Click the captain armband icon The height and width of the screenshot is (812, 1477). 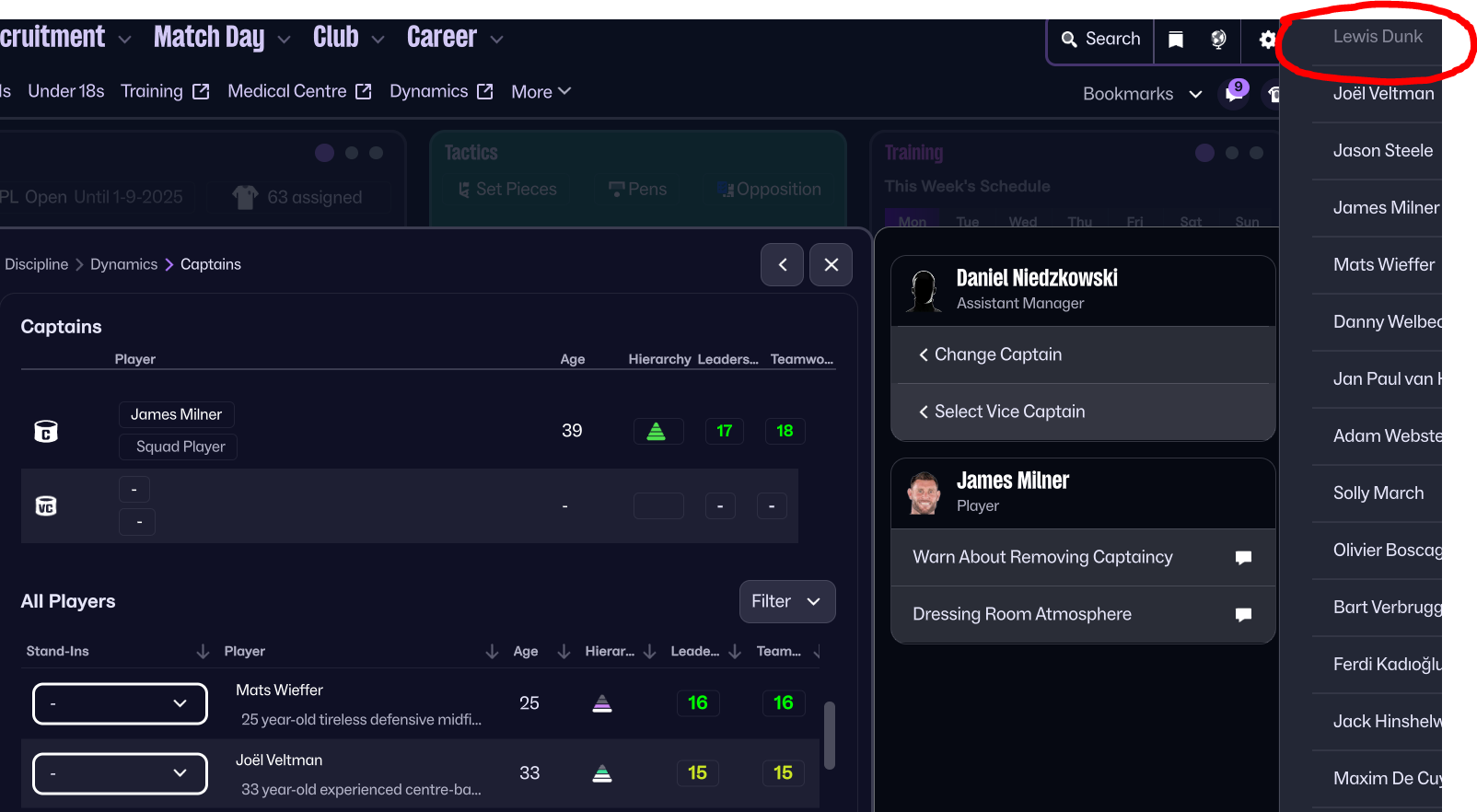[x=46, y=431]
